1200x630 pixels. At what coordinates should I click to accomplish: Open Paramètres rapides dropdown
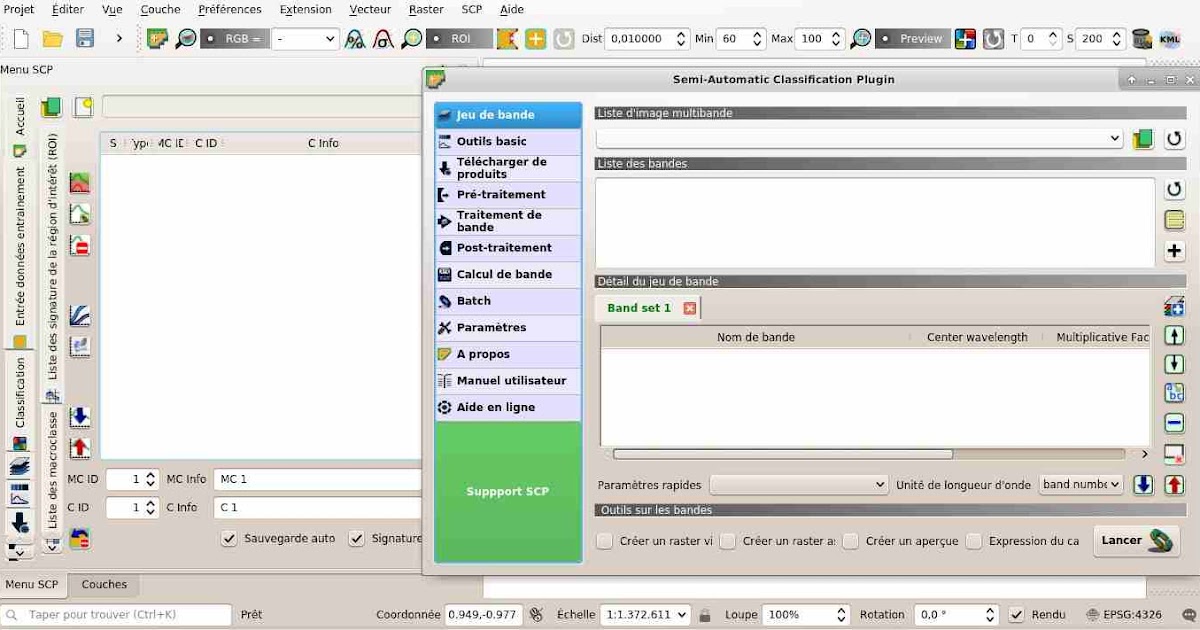coord(799,484)
